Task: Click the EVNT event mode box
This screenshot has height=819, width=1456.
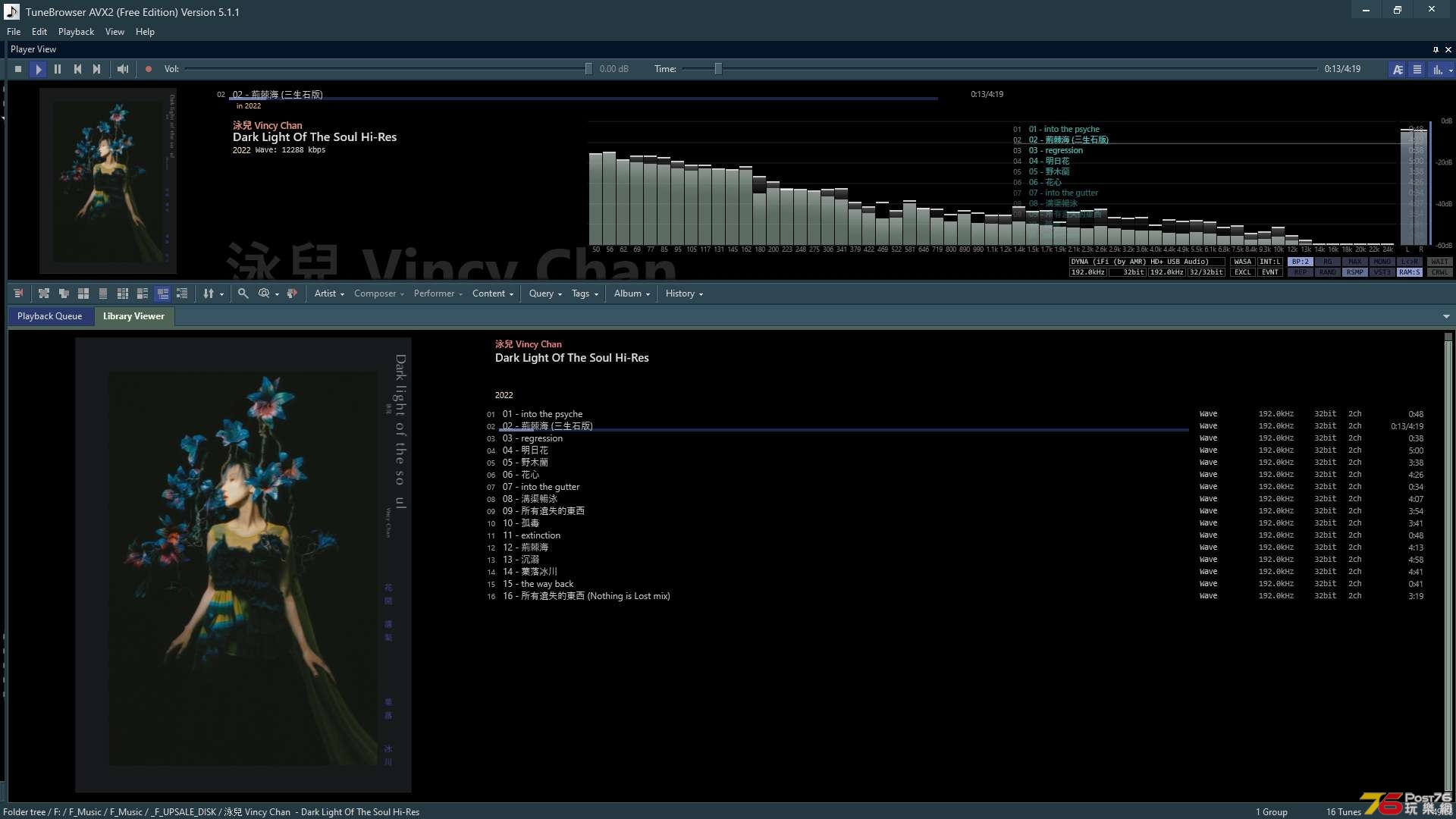Action: point(1270,272)
